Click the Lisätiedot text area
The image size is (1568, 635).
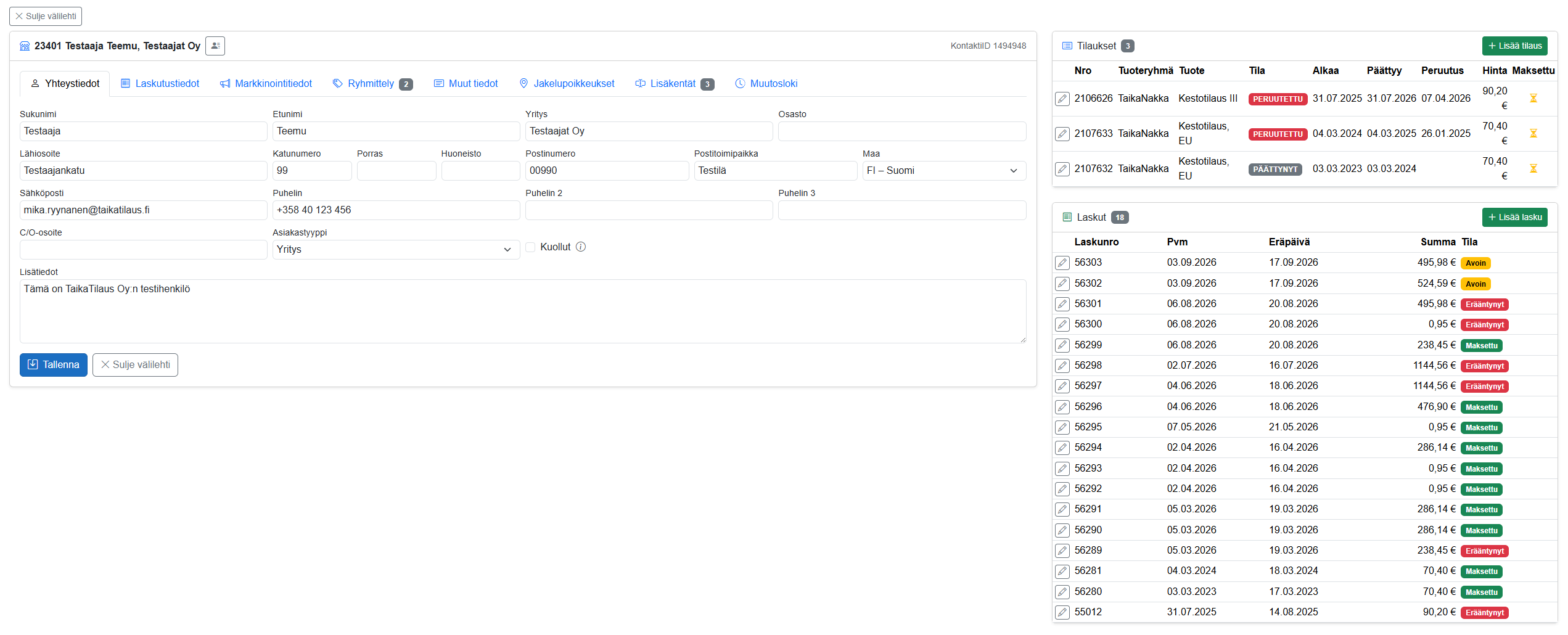pyautogui.click(x=523, y=311)
